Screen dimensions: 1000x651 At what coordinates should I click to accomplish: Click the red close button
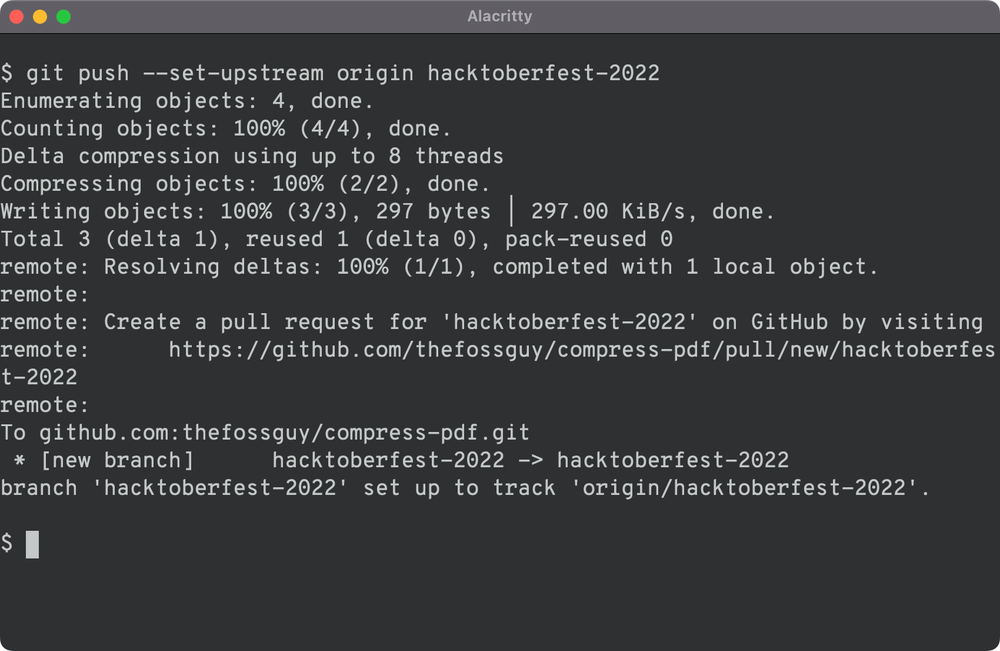pyautogui.click(x=17, y=16)
